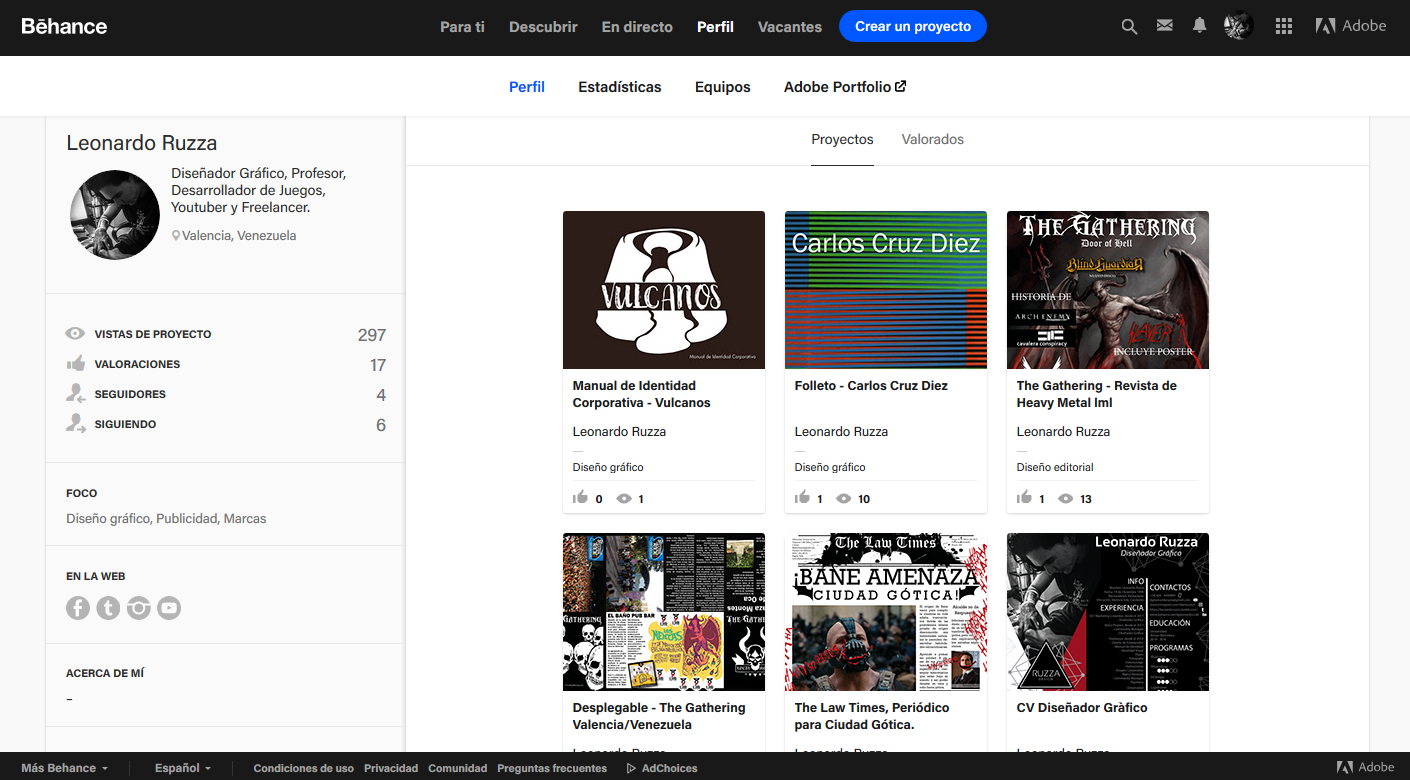This screenshot has width=1410, height=780.
Task: Open the Carlos Cruz Diez project thumbnail
Action: pos(885,290)
